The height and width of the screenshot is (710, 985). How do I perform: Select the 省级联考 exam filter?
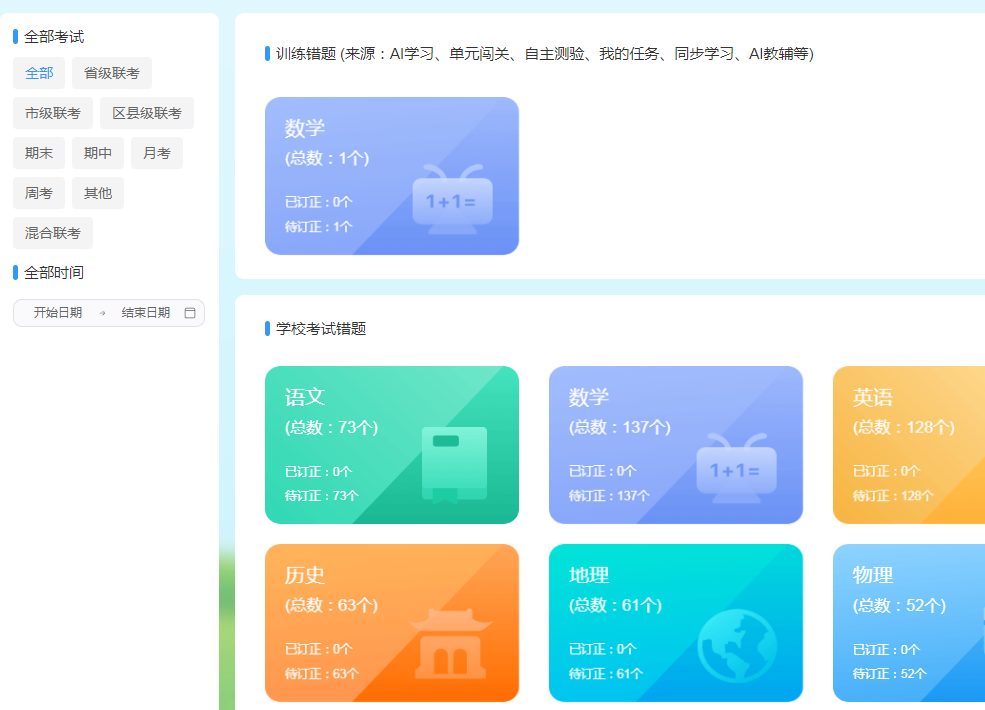pyautogui.click(x=111, y=73)
